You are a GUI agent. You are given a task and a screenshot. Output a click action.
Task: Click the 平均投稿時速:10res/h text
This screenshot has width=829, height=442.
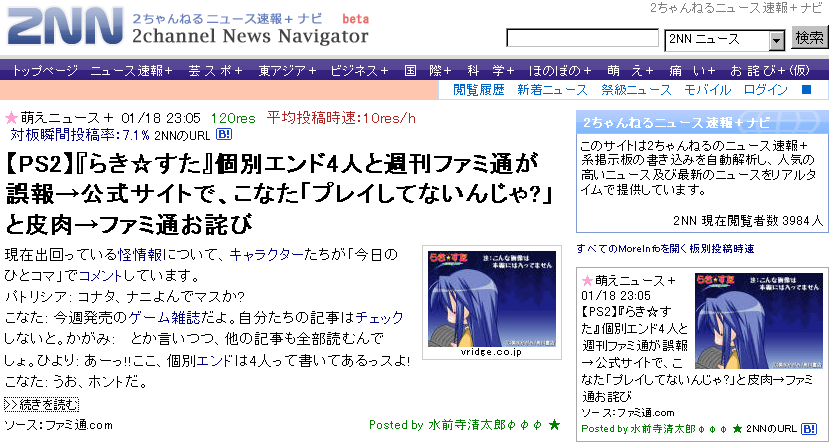click(x=341, y=117)
